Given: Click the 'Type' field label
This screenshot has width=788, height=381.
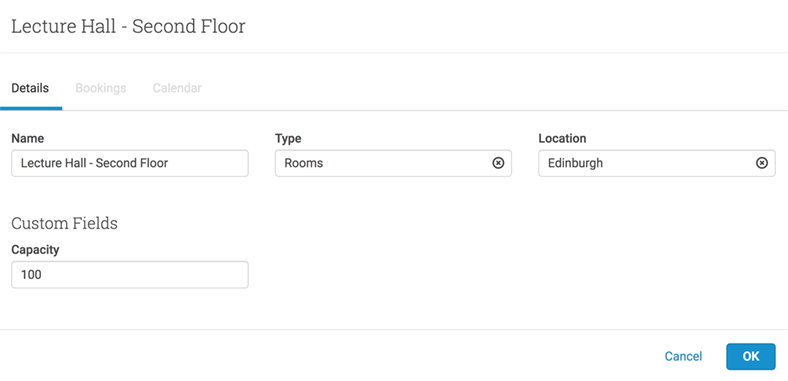Looking at the screenshot, I should coord(288,138).
